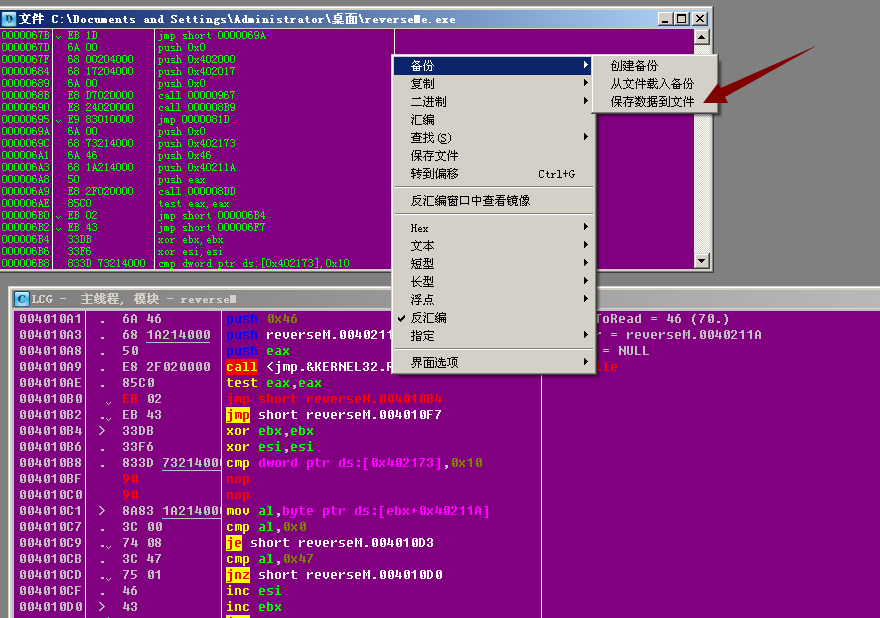Image resolution: width=880 pixels, height=618 pixels.
Task: Minimize the file dump window
Action: pyautogui.click(x=665, y=19)
